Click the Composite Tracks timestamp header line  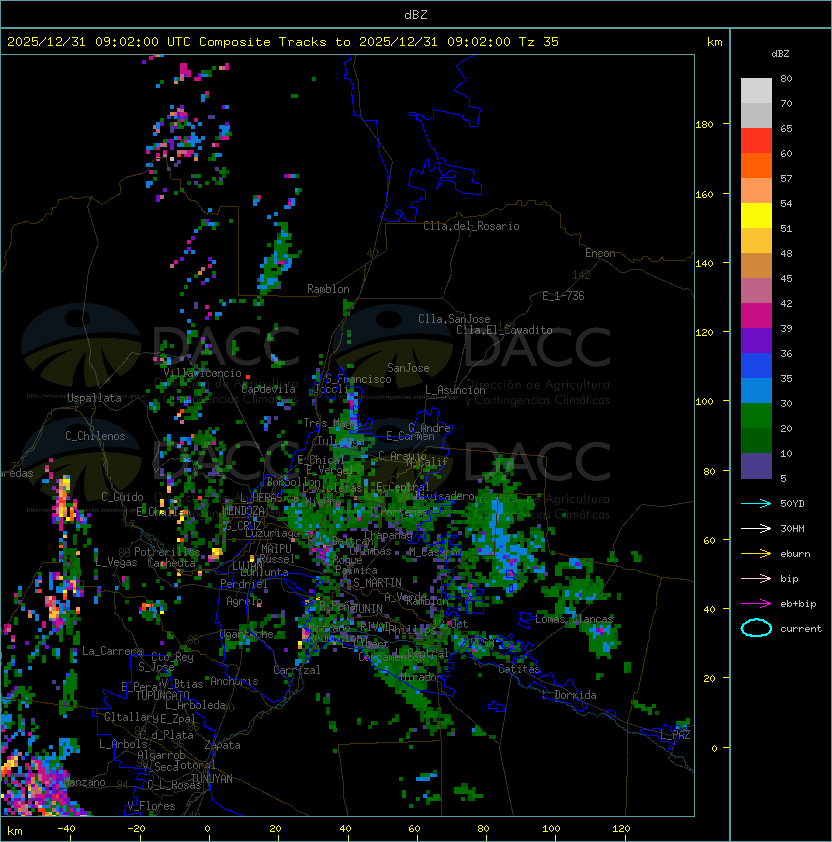(283, 42)
